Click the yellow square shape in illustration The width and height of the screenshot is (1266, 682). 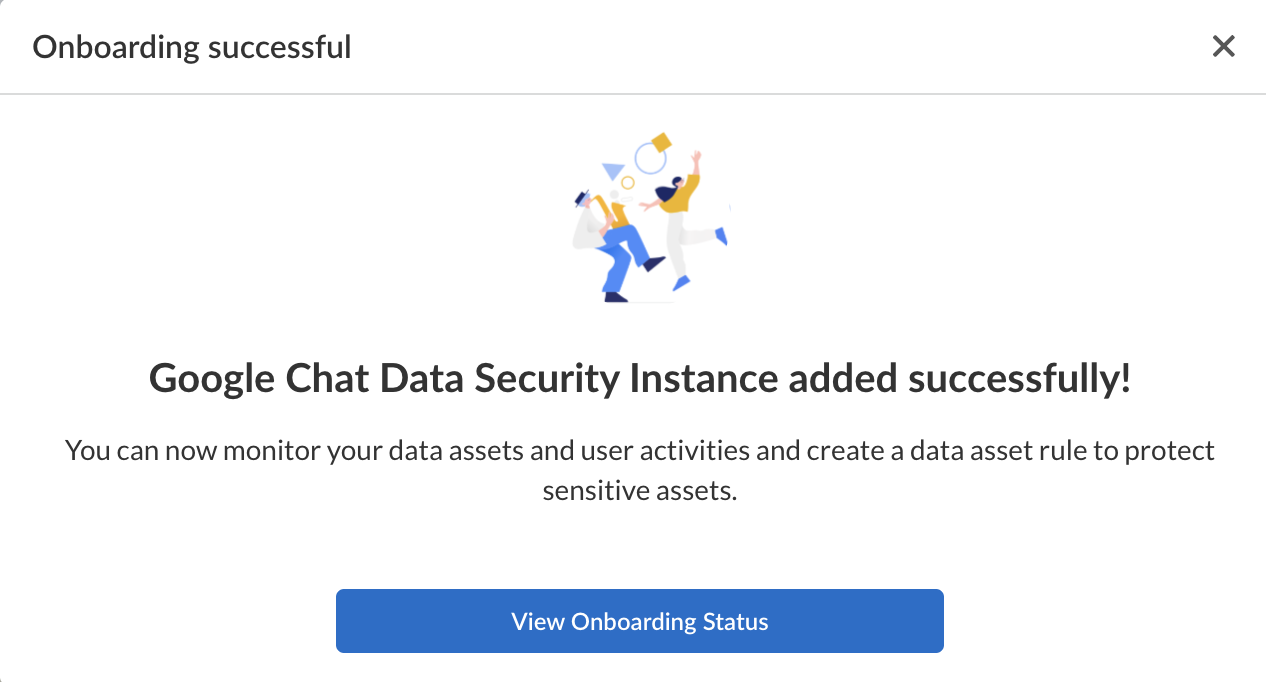pos(661,142)
